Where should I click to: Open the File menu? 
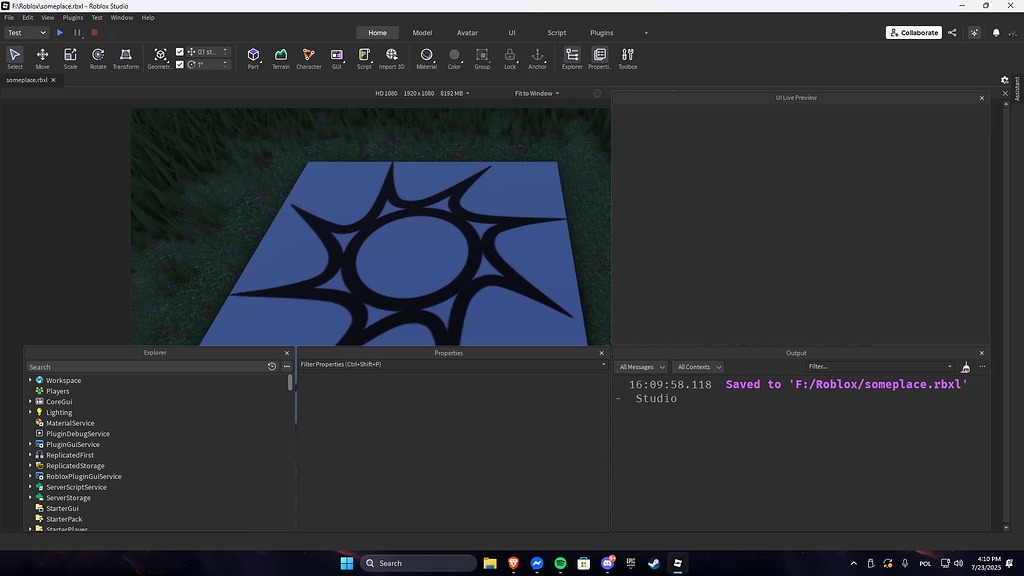(x=9, y=18)
